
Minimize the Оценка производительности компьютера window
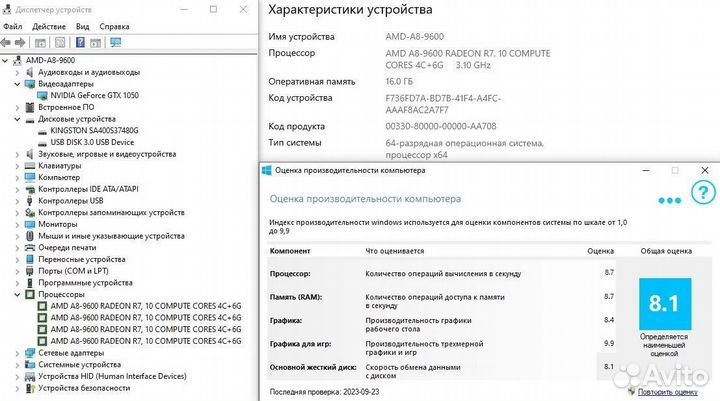click(x=646, y=170)
